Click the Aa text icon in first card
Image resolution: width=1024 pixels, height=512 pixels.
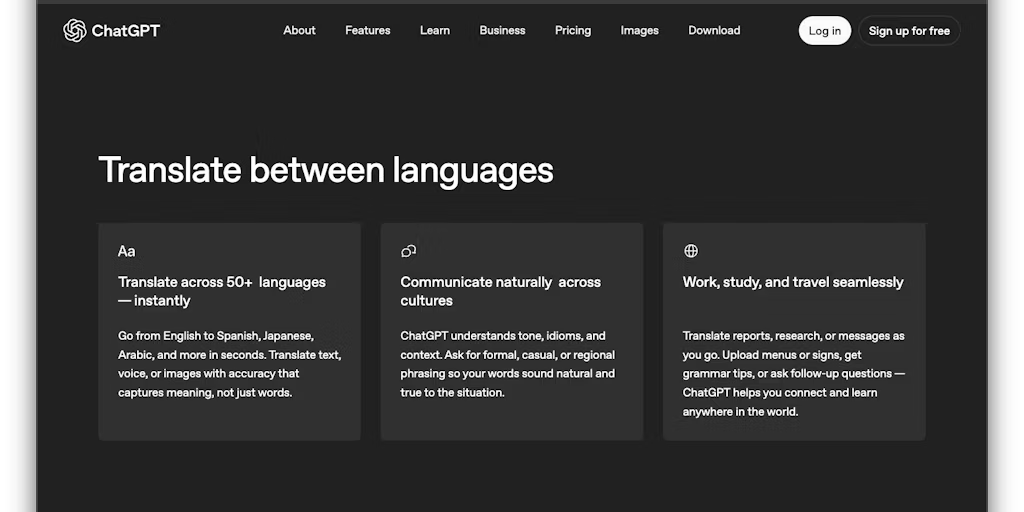pos(126,251)
